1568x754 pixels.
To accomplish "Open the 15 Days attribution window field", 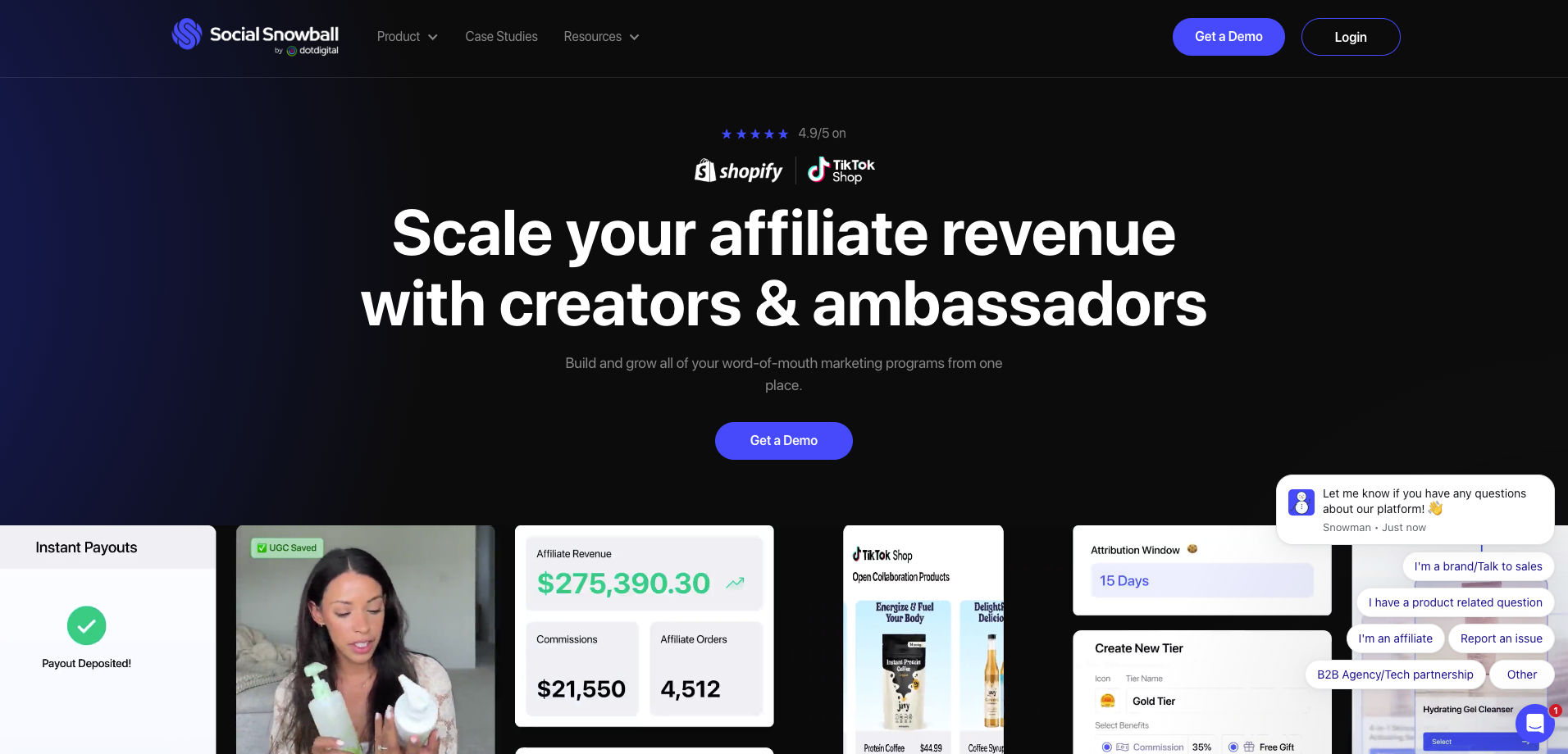I will click(x=1201, y=580).
